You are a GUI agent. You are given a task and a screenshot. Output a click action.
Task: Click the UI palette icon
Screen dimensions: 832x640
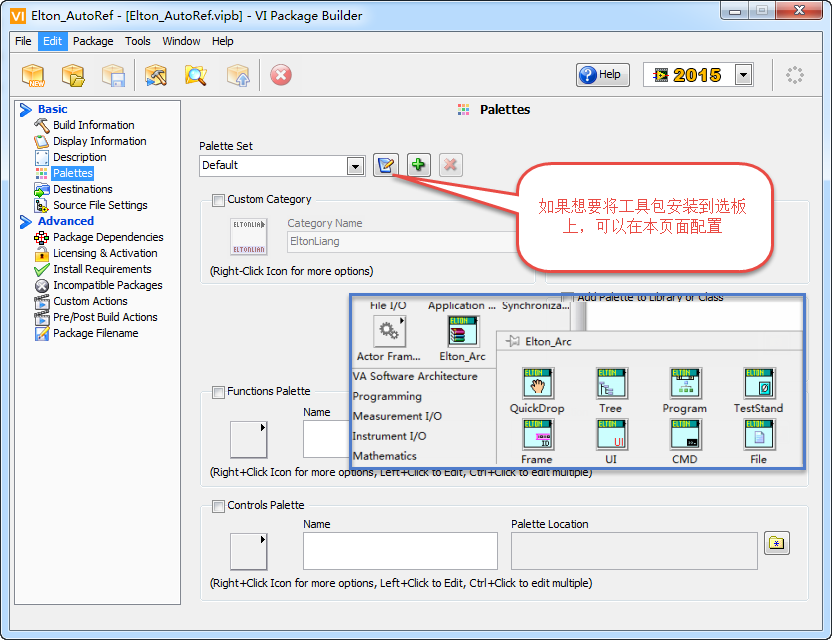pyautogui.click(x=611, y=434)
